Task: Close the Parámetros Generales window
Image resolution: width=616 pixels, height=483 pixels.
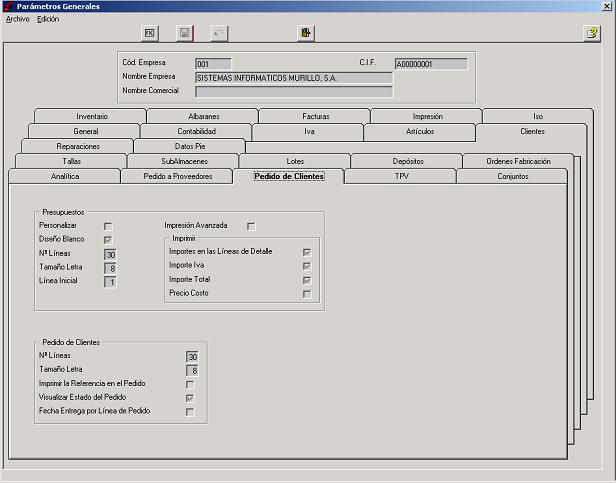Action: point(607,6)
